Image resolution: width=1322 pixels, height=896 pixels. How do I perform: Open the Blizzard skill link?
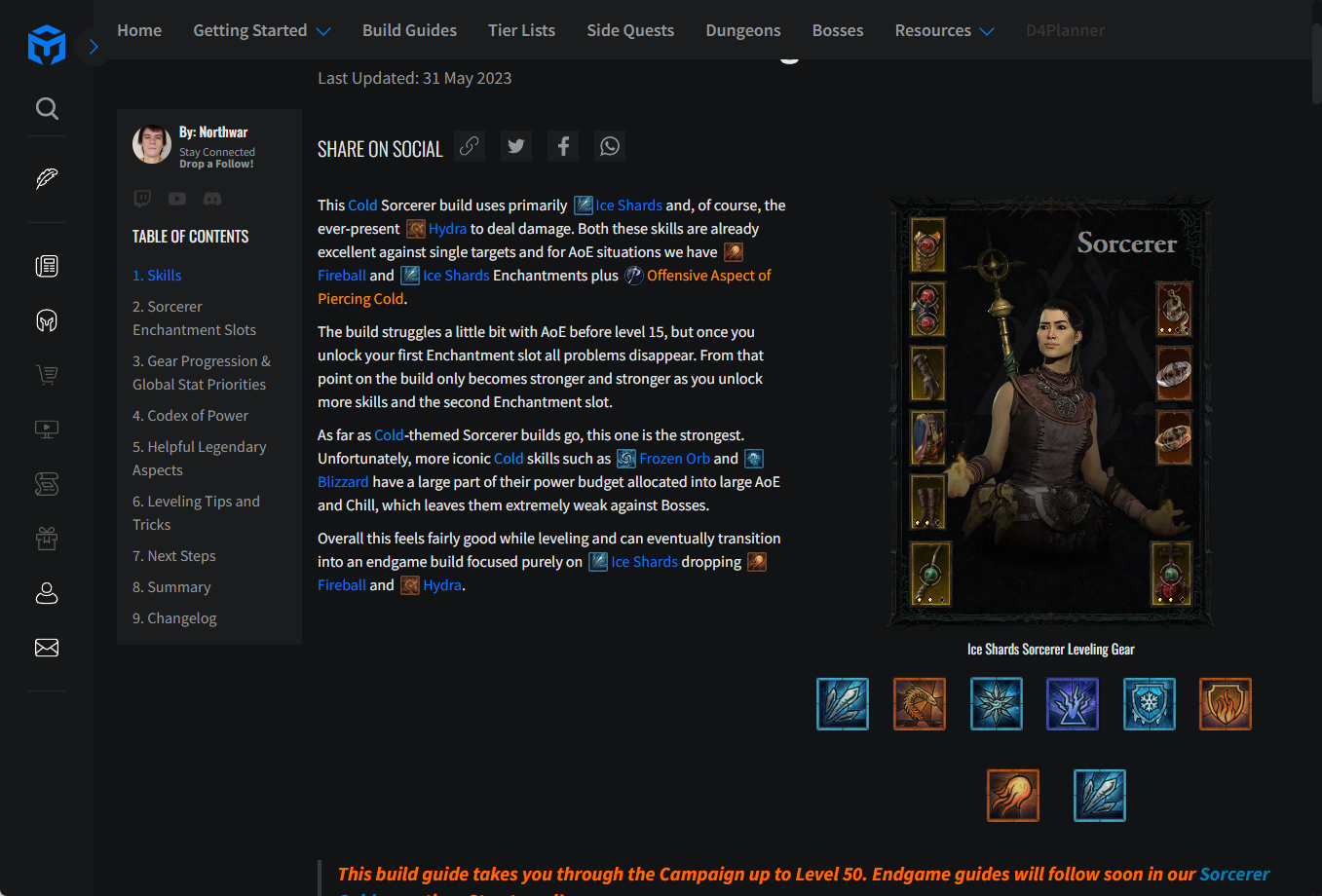click(343, 482)
